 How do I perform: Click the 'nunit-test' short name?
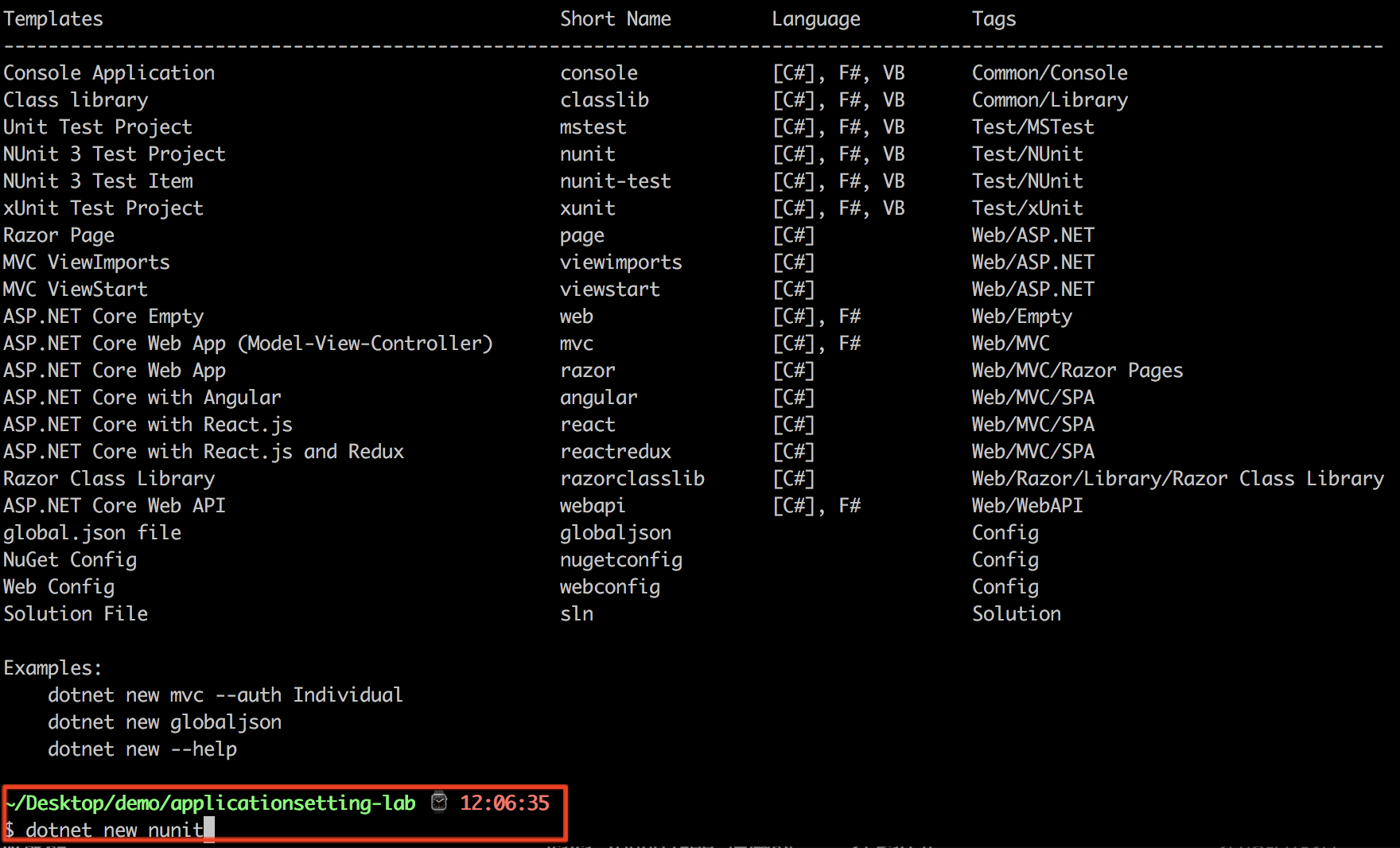click(615, 181)
